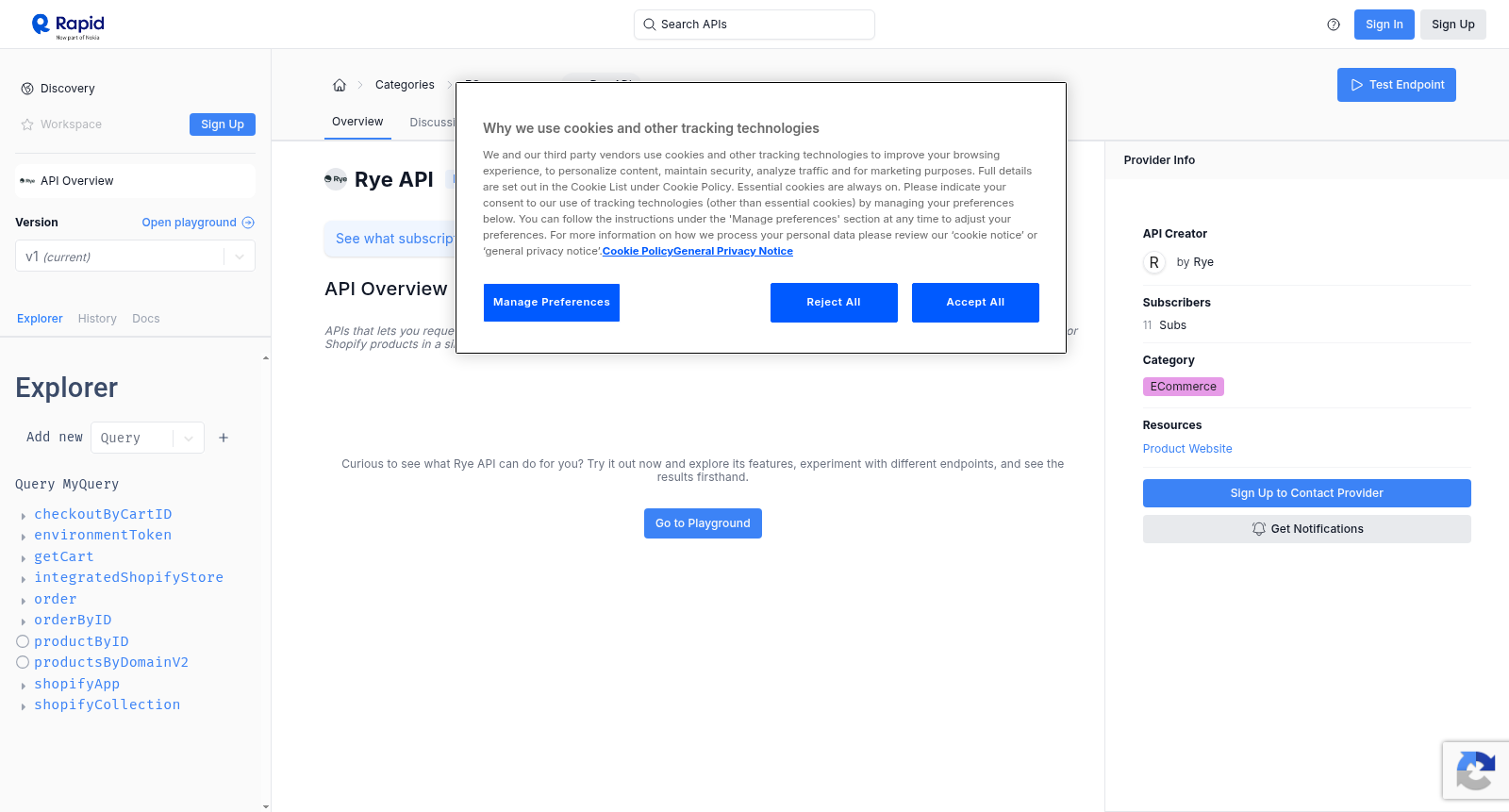Click Go to Playground button
Image resolution: width=1509 pixels, height=812 pixels.
(x=703, y=523)
